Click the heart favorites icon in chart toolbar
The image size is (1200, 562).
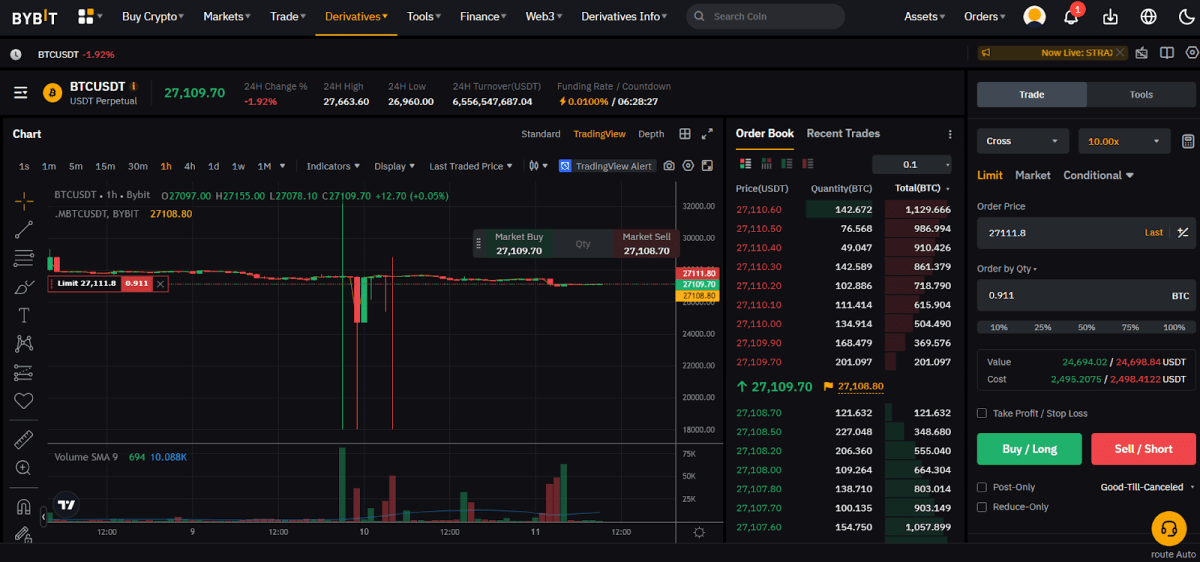(x=24, y=401)
